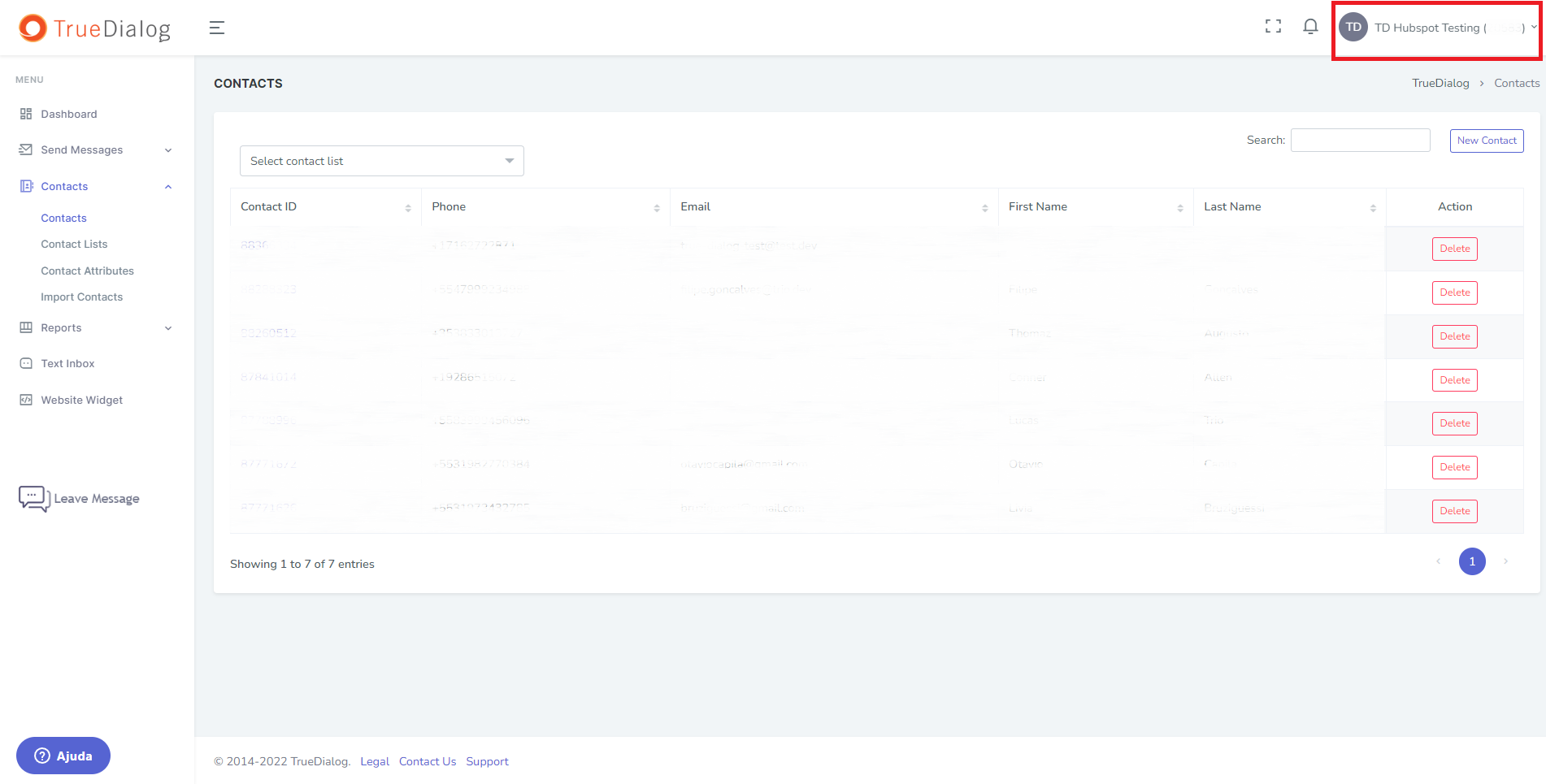
Task: Click the Leave Message text
Action: [97, 499]
